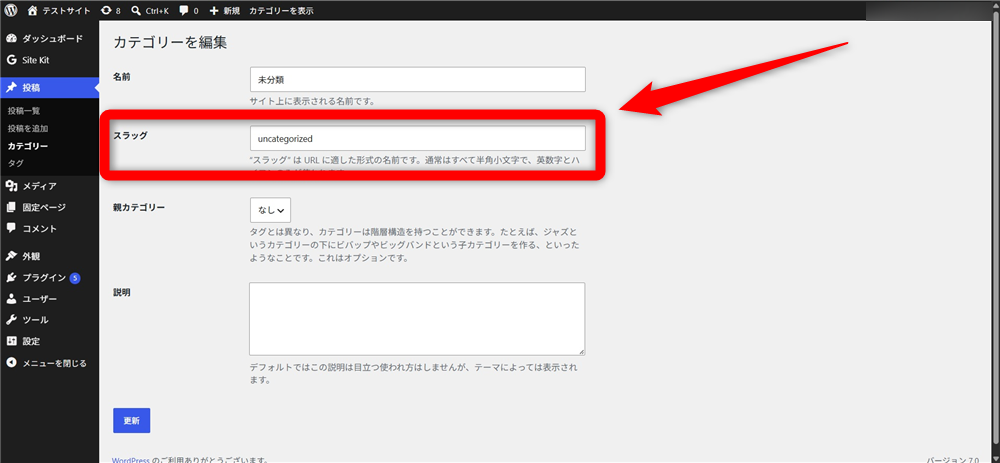Click 新規 label in the top bar
The height and width of the screenshot is (463, 1000).
pos(232,11)
